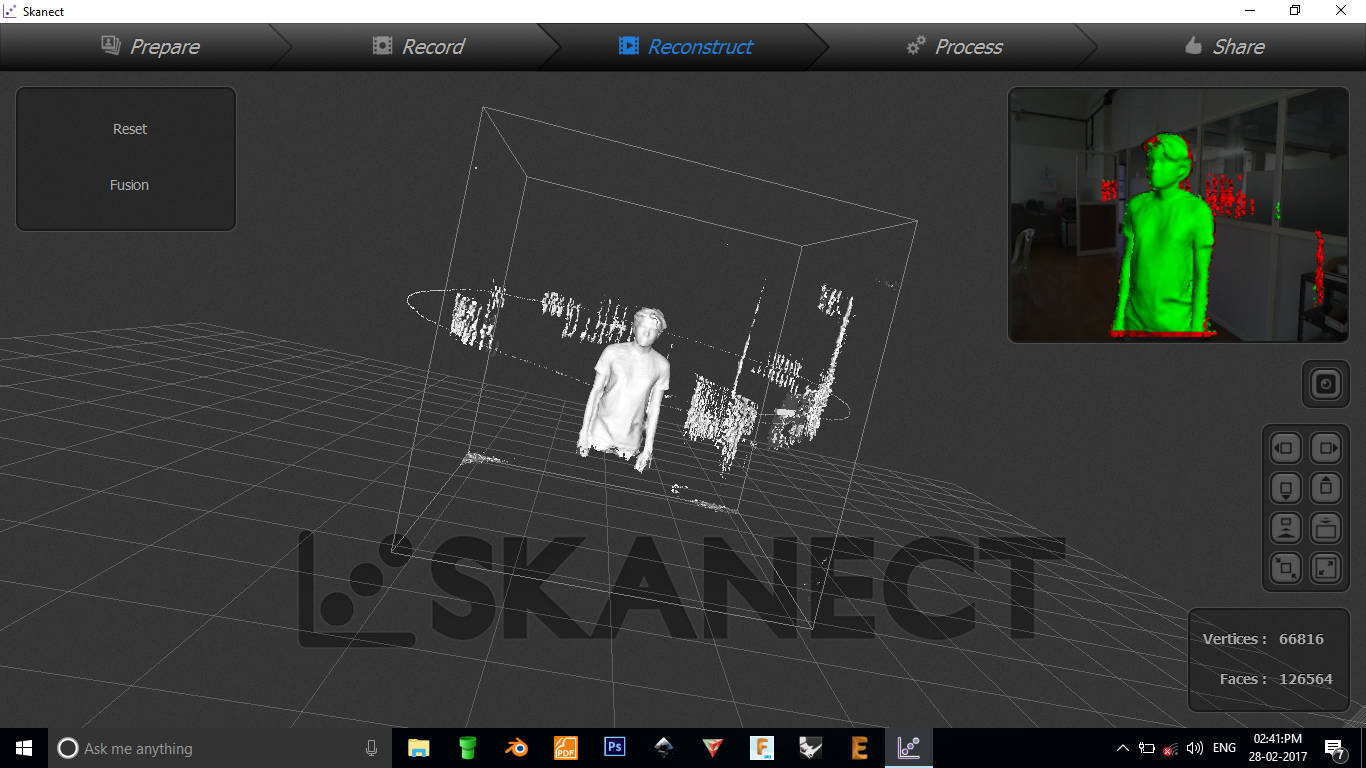Go to the Process tab

coord(954,46)
